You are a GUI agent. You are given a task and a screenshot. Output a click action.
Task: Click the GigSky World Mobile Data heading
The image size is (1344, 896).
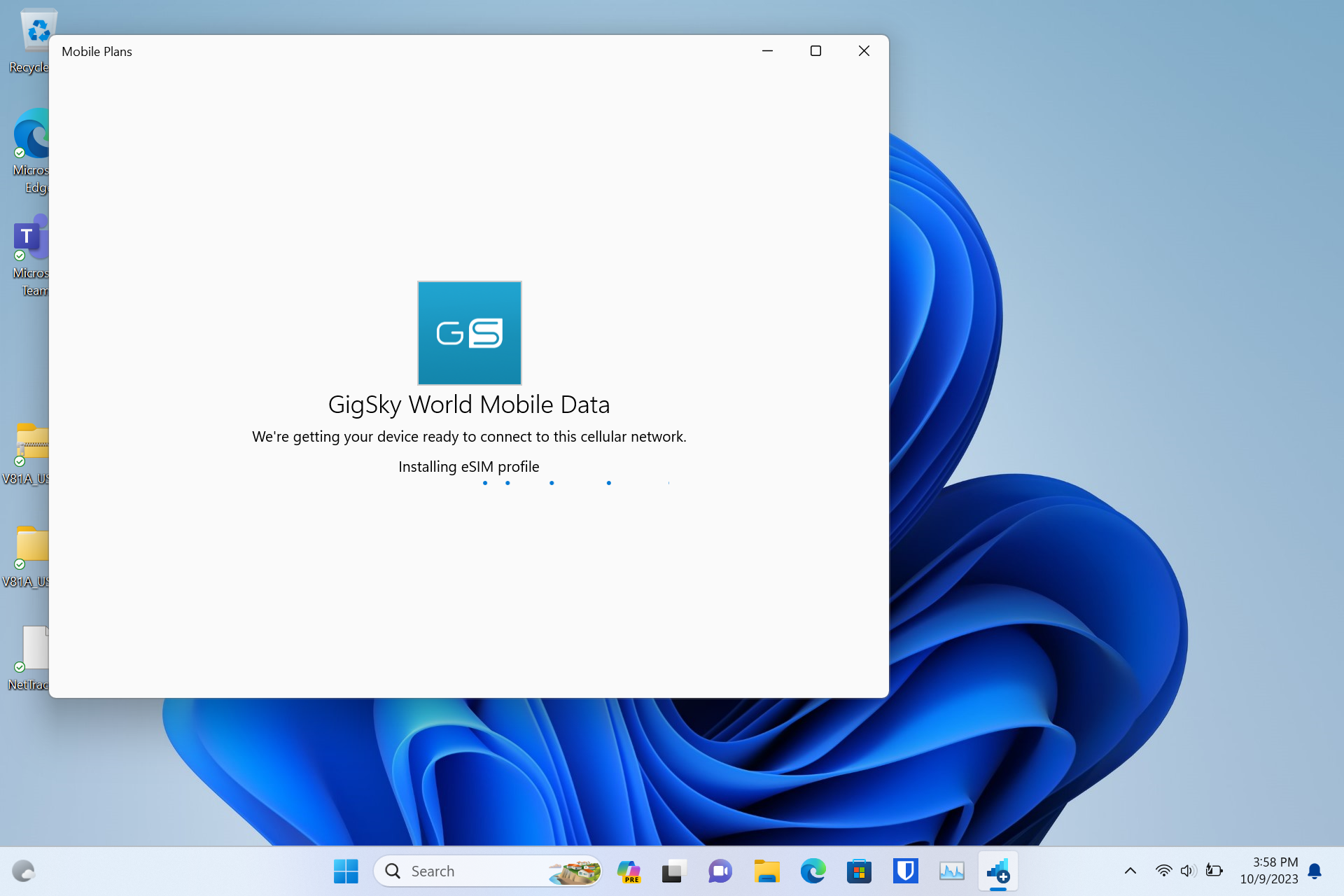tap(469, 405)
